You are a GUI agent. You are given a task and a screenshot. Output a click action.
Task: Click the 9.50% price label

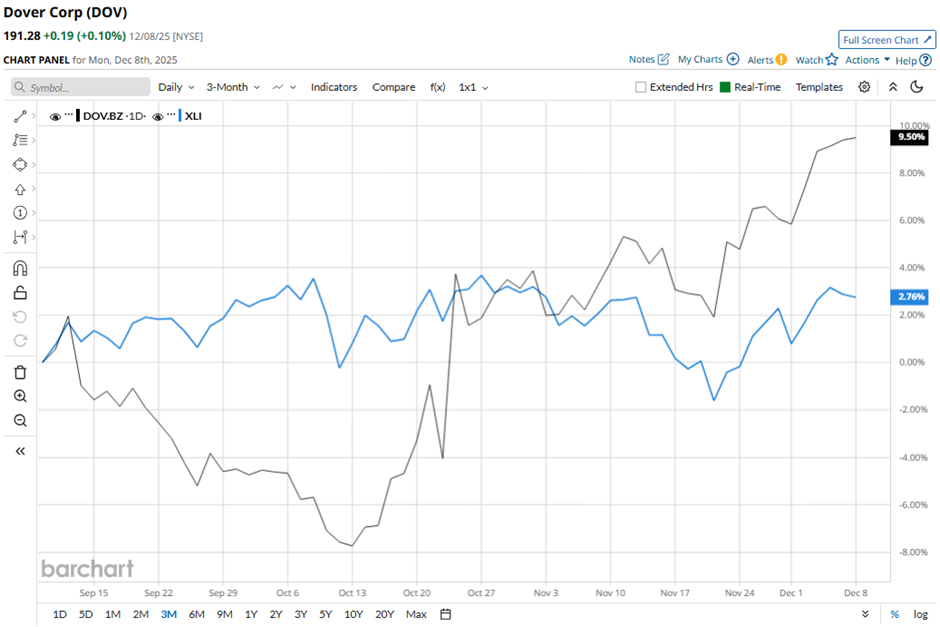pyautogui.click(x=910, y=137)
